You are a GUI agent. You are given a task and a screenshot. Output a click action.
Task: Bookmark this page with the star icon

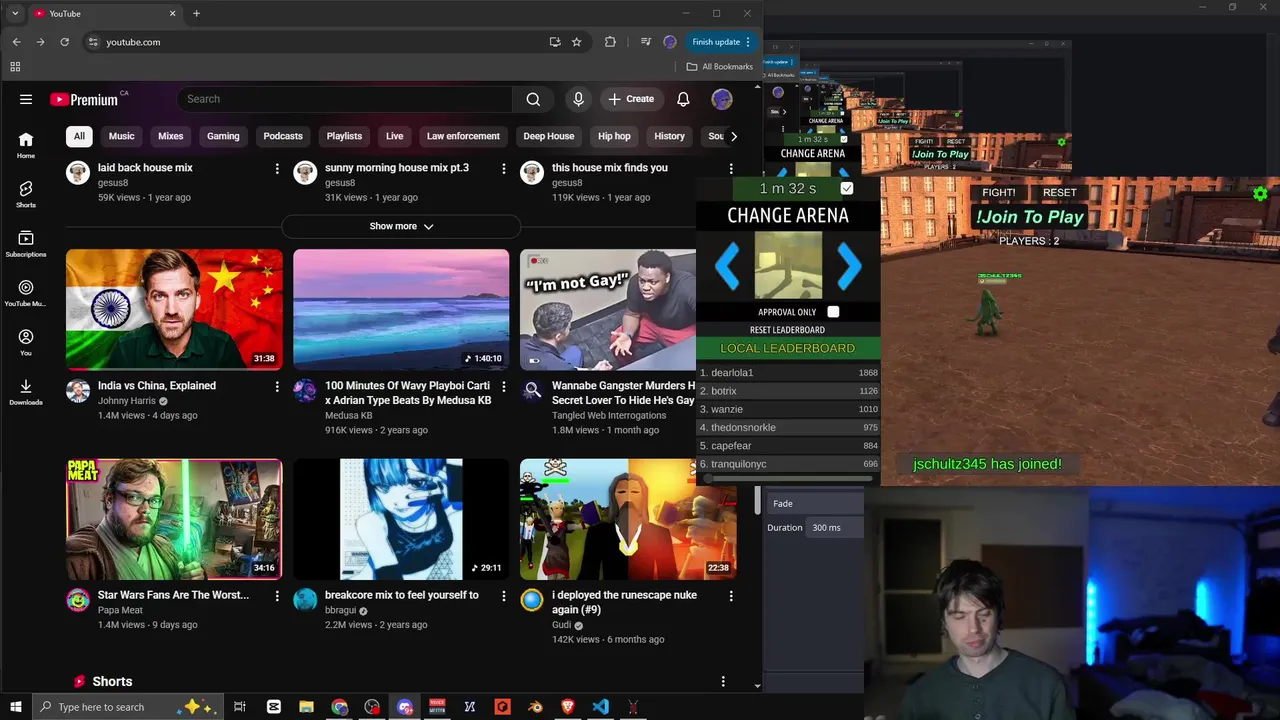point(577,42)
